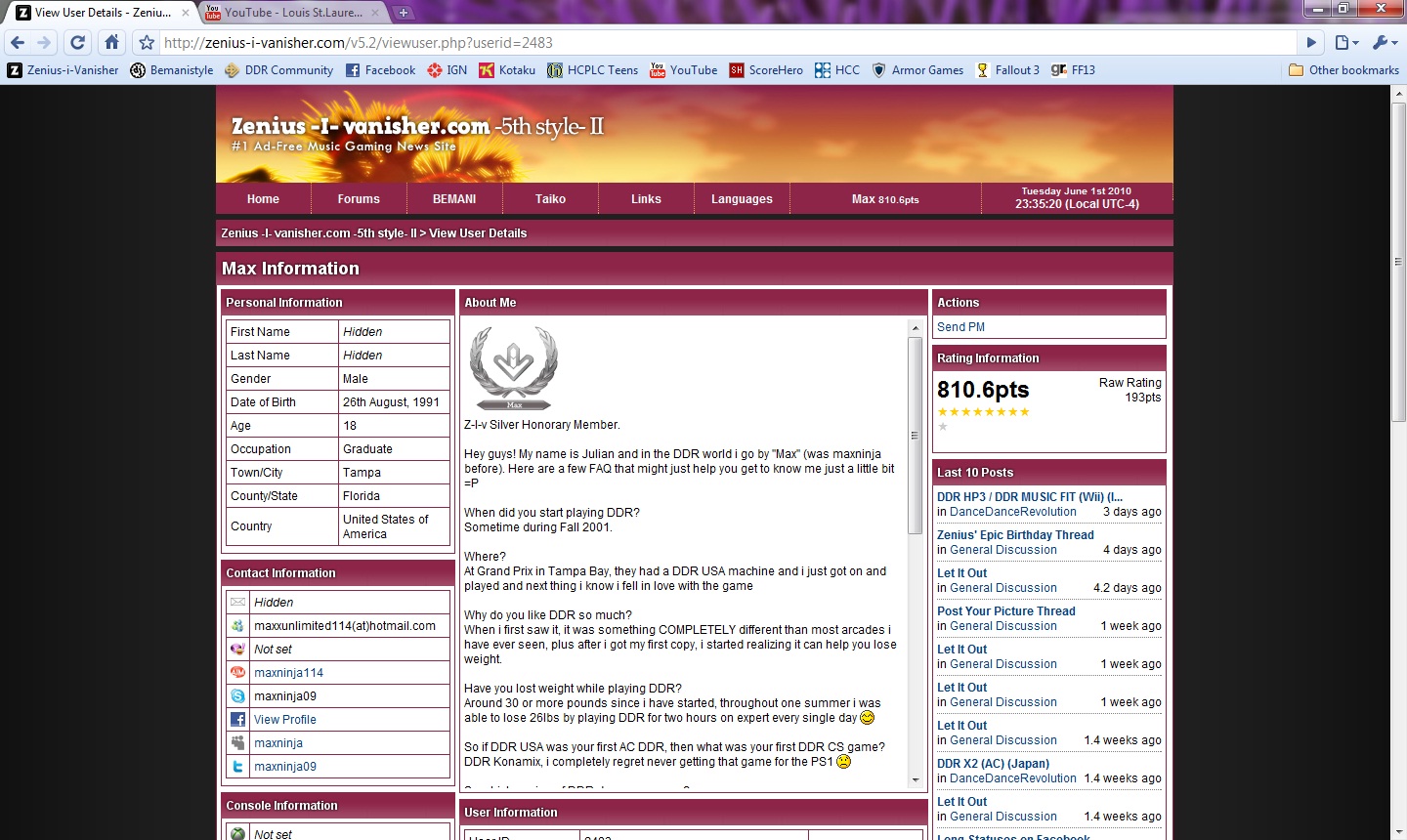This screenshot has height=840, width=1407.
Task: Open the Chrome wrench tools menu
Action: point(1385,42)
